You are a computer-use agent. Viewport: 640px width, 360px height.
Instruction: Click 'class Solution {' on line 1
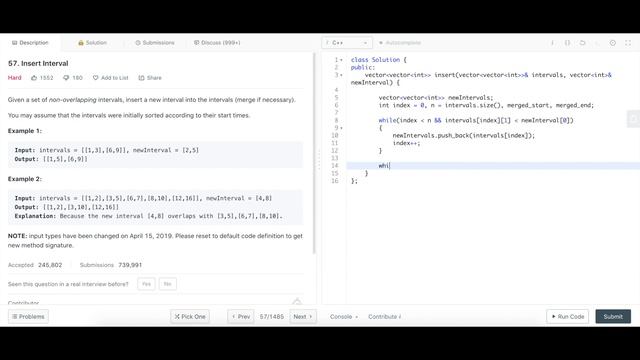[x=378, y=60]
